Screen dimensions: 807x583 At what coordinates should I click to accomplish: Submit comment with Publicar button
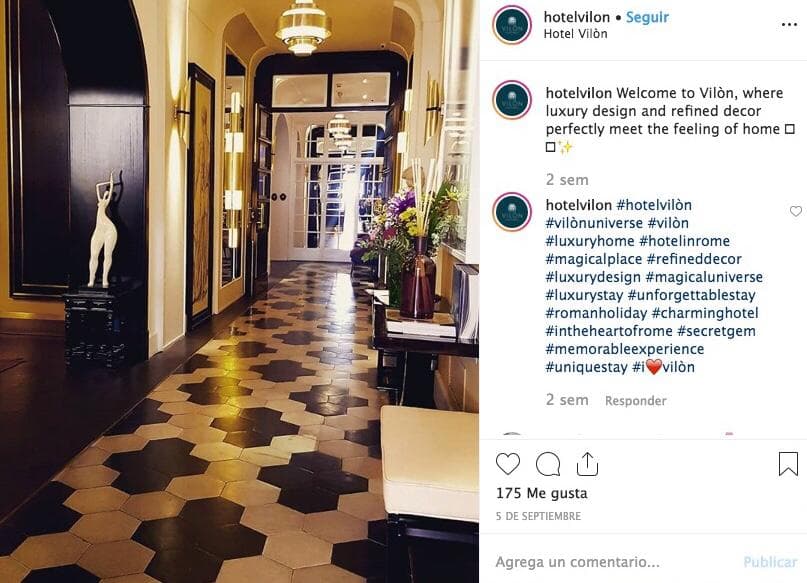770,562
